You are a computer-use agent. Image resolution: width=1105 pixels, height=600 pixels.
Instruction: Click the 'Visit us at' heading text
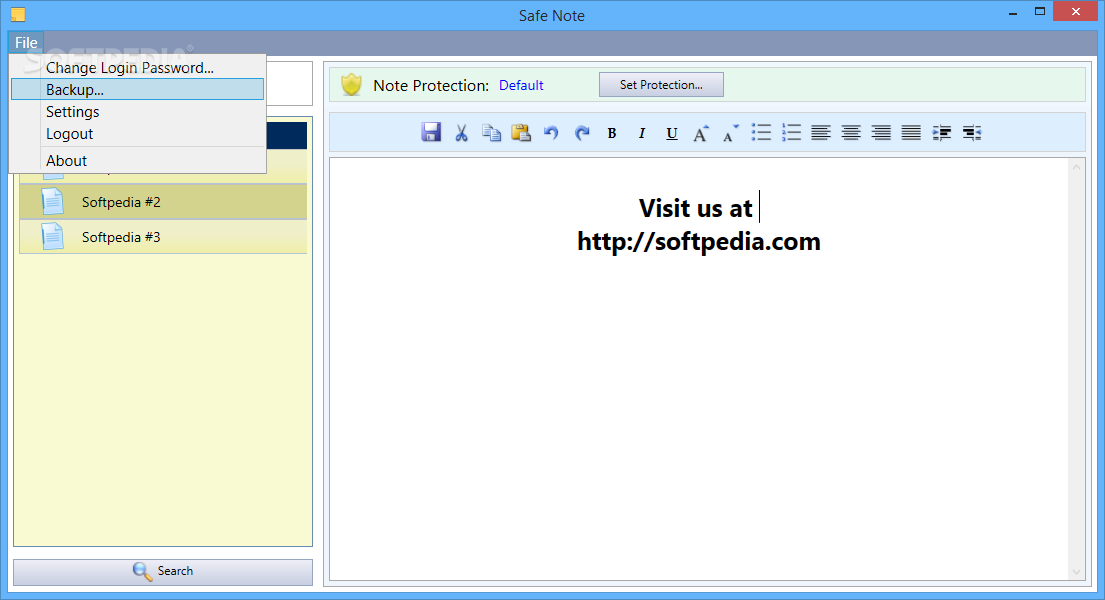click(x=696, y=209)
